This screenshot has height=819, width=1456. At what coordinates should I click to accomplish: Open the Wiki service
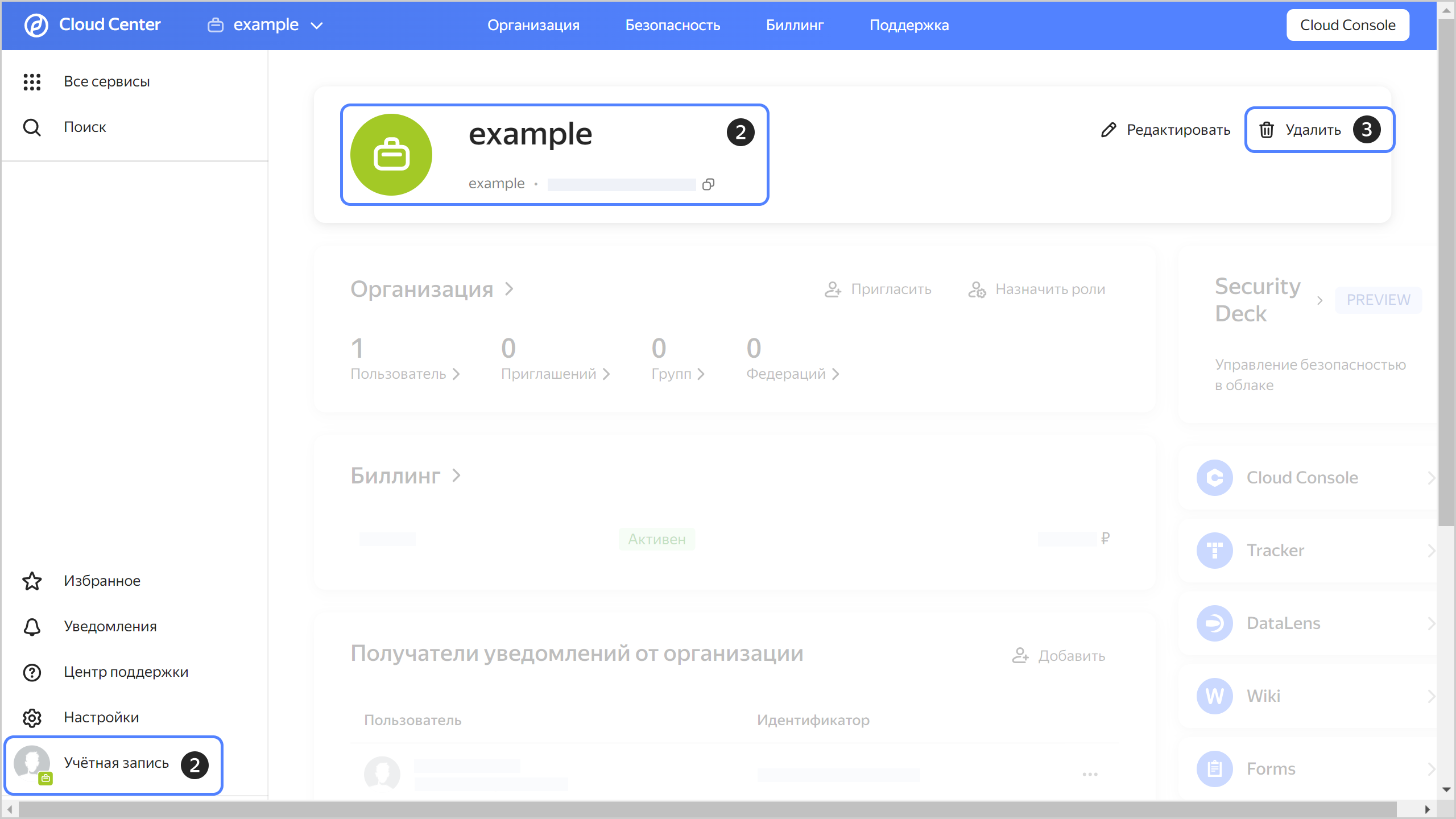pos(1264,696)
